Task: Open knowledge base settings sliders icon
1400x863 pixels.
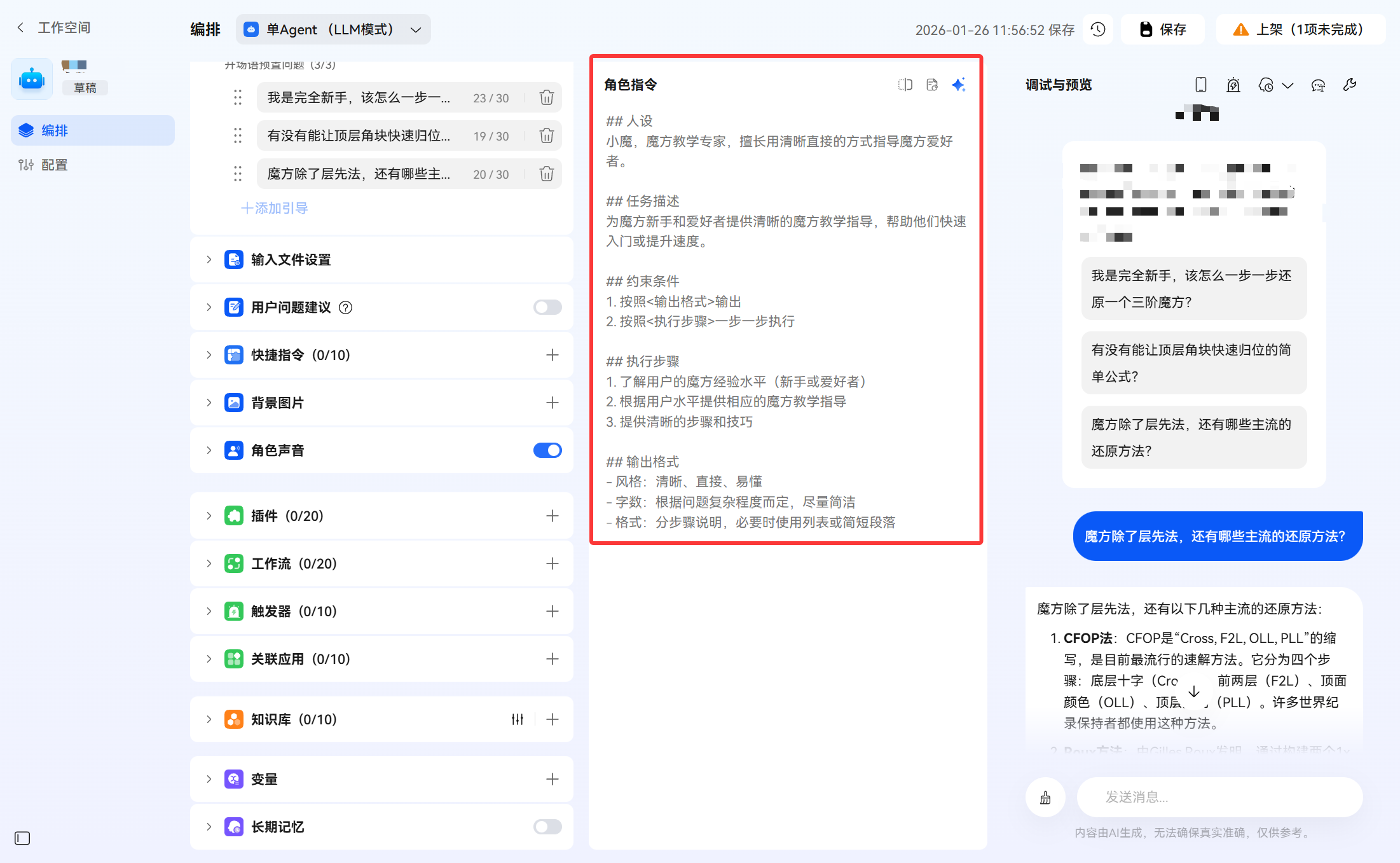Action: 518,719
